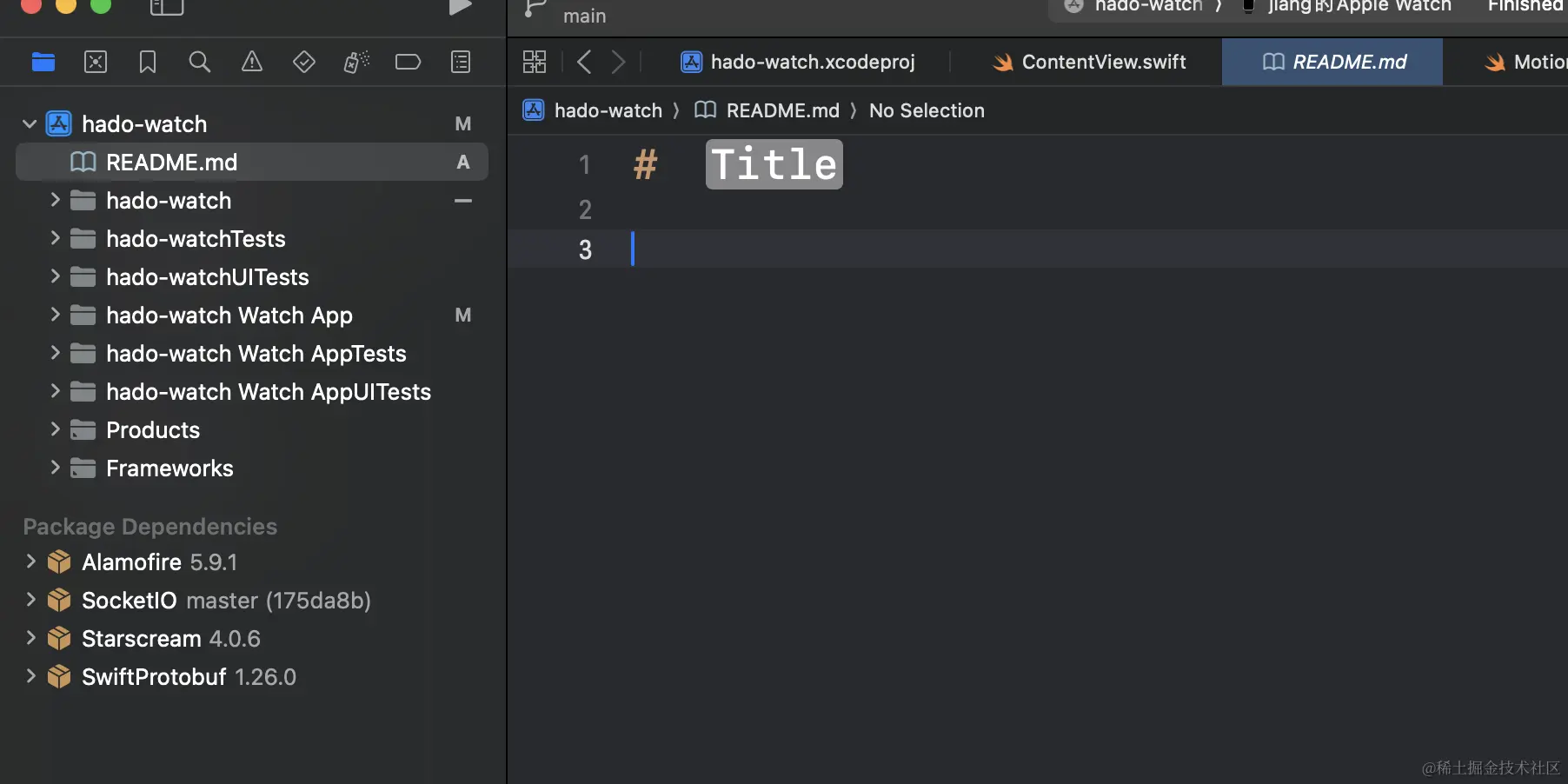
Task: Select the hado-watch project name
Action: point(144,124)
